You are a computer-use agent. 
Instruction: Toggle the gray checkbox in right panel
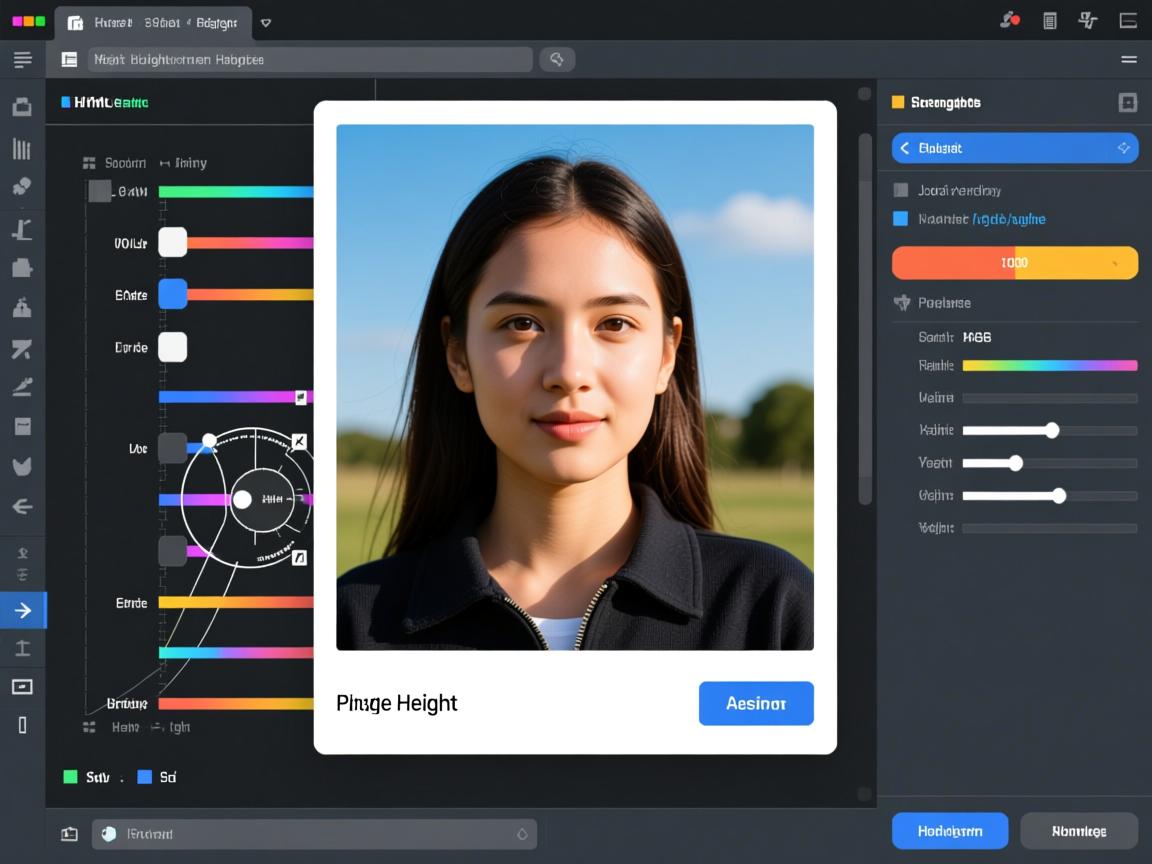901,190
